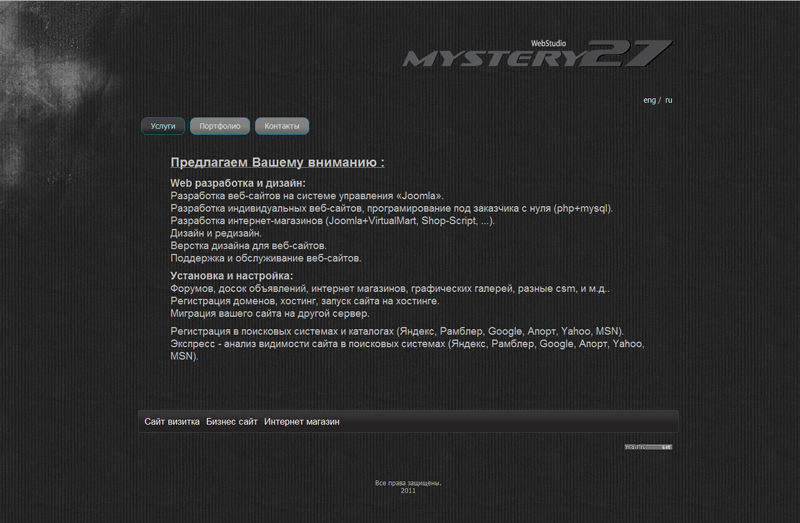Click the Mystery27 logo

[x=537, y=56]
